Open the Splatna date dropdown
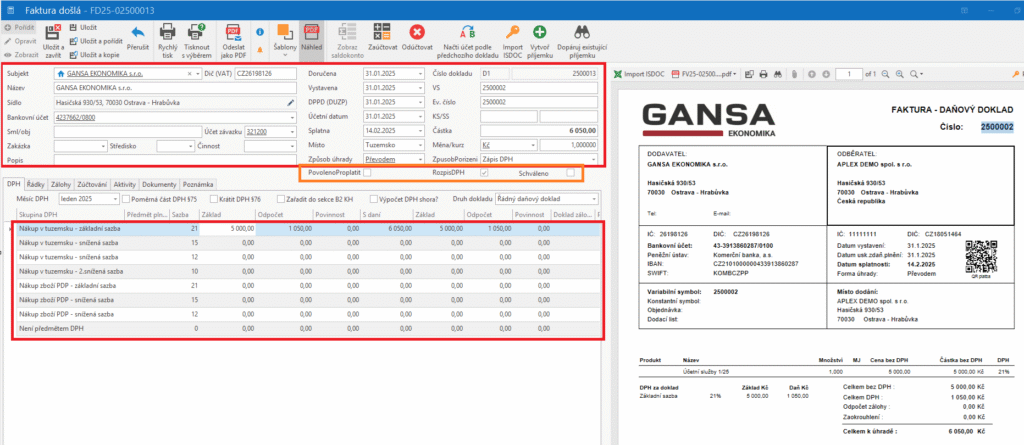Image resolution: width=1024 pixels, height=445 pixels. (420, 131)
